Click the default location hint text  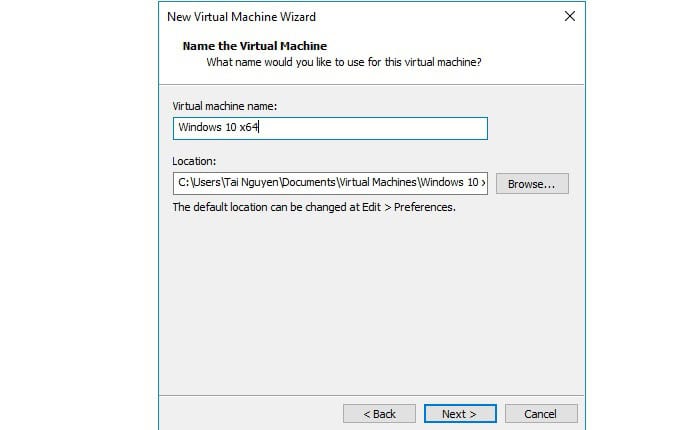tap(314, 207)
